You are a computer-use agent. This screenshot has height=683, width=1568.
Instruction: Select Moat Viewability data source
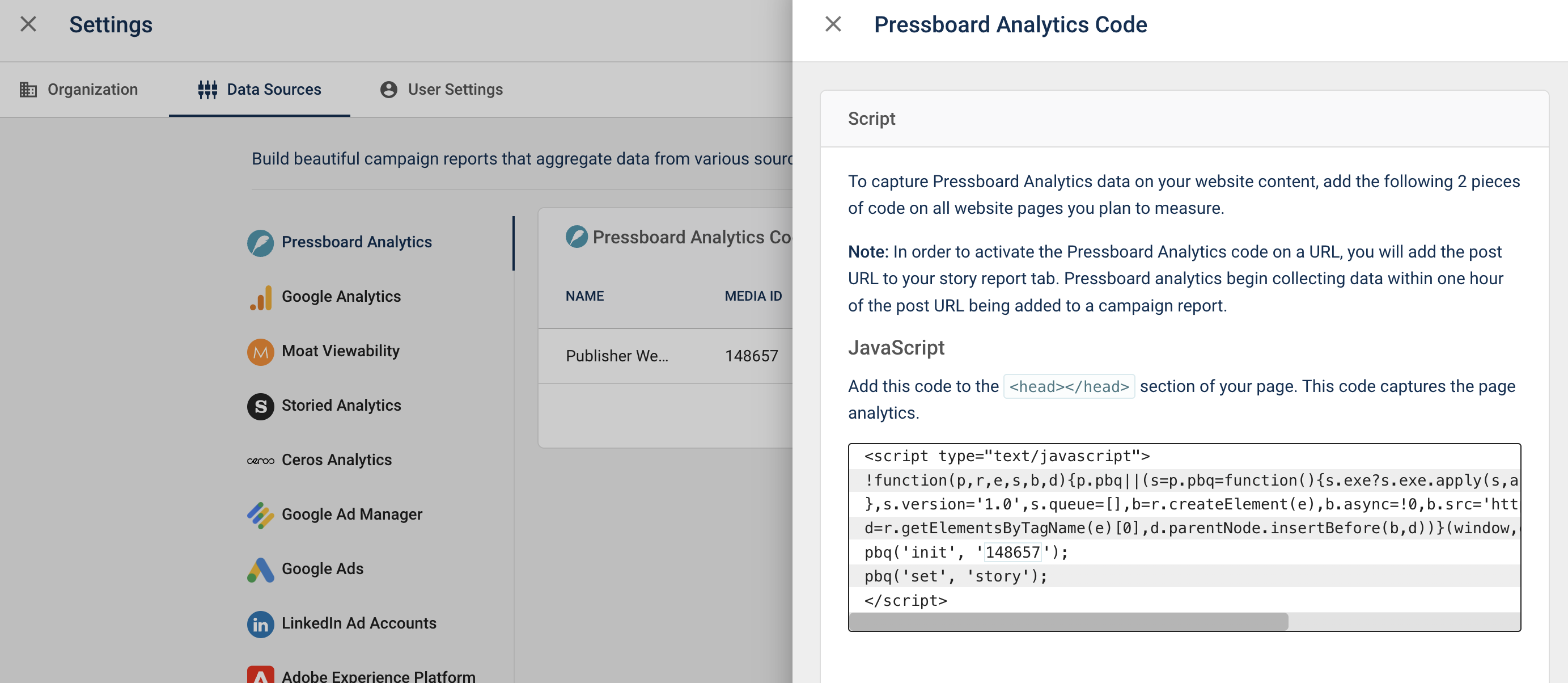tap(340, 351)
